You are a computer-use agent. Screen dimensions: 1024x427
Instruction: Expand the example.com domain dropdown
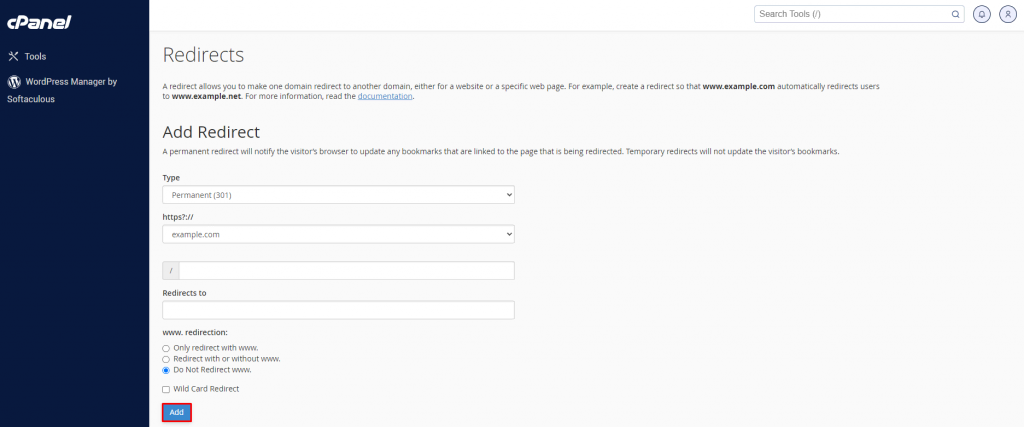click(338, 234)
